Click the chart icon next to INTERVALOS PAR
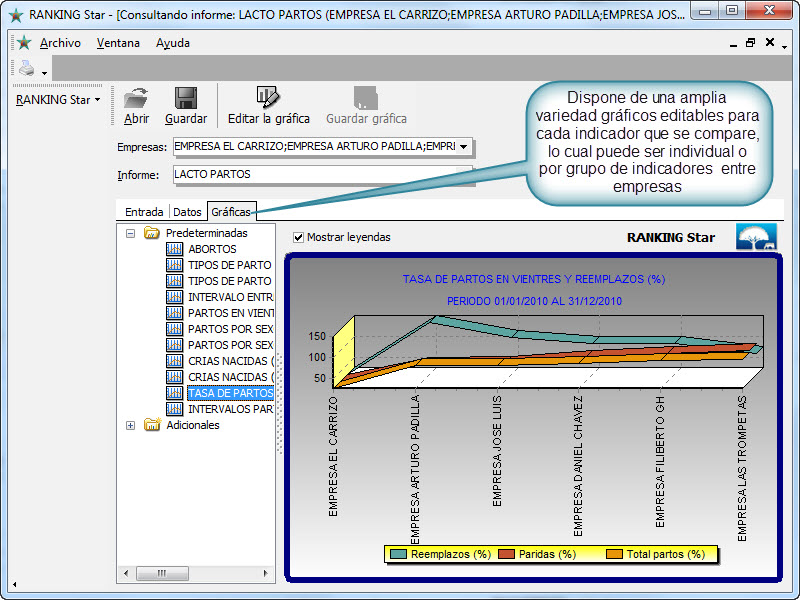This screenshot has width=800, height=600. point(174,409)
